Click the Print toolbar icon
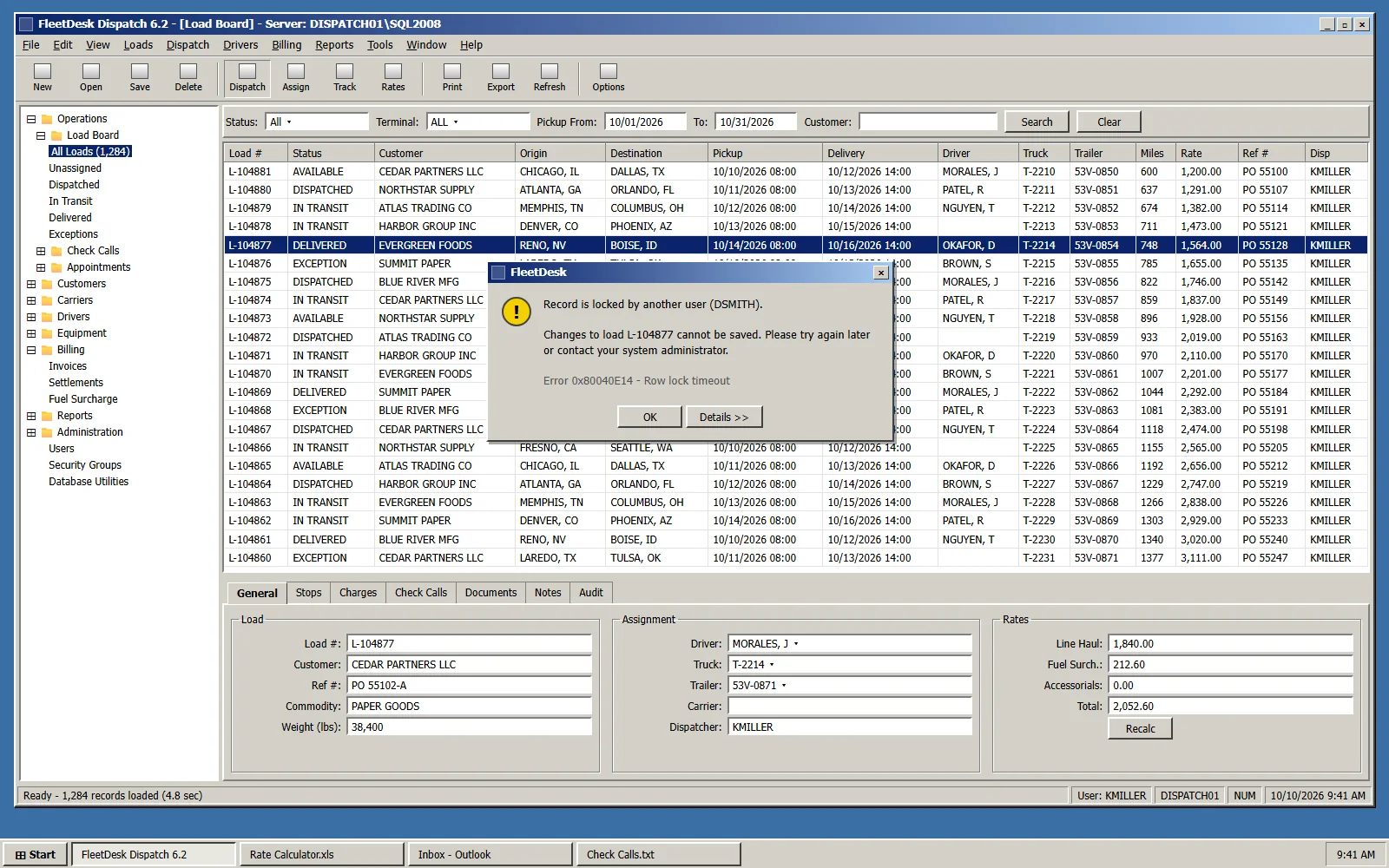 click(452, 77)
